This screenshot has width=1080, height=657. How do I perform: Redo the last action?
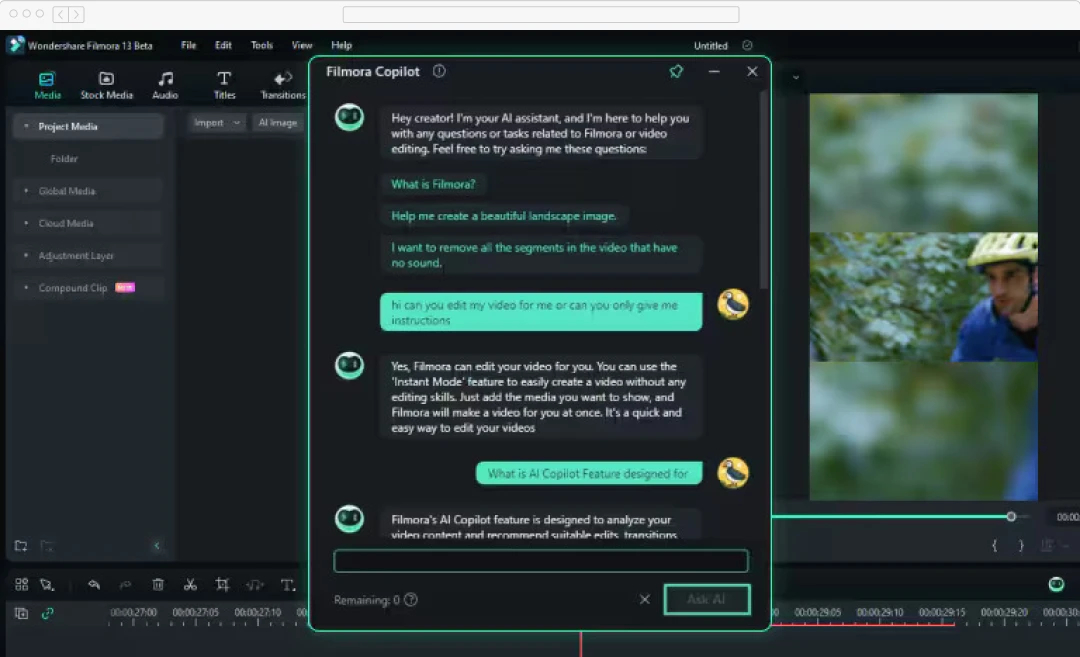125,585
